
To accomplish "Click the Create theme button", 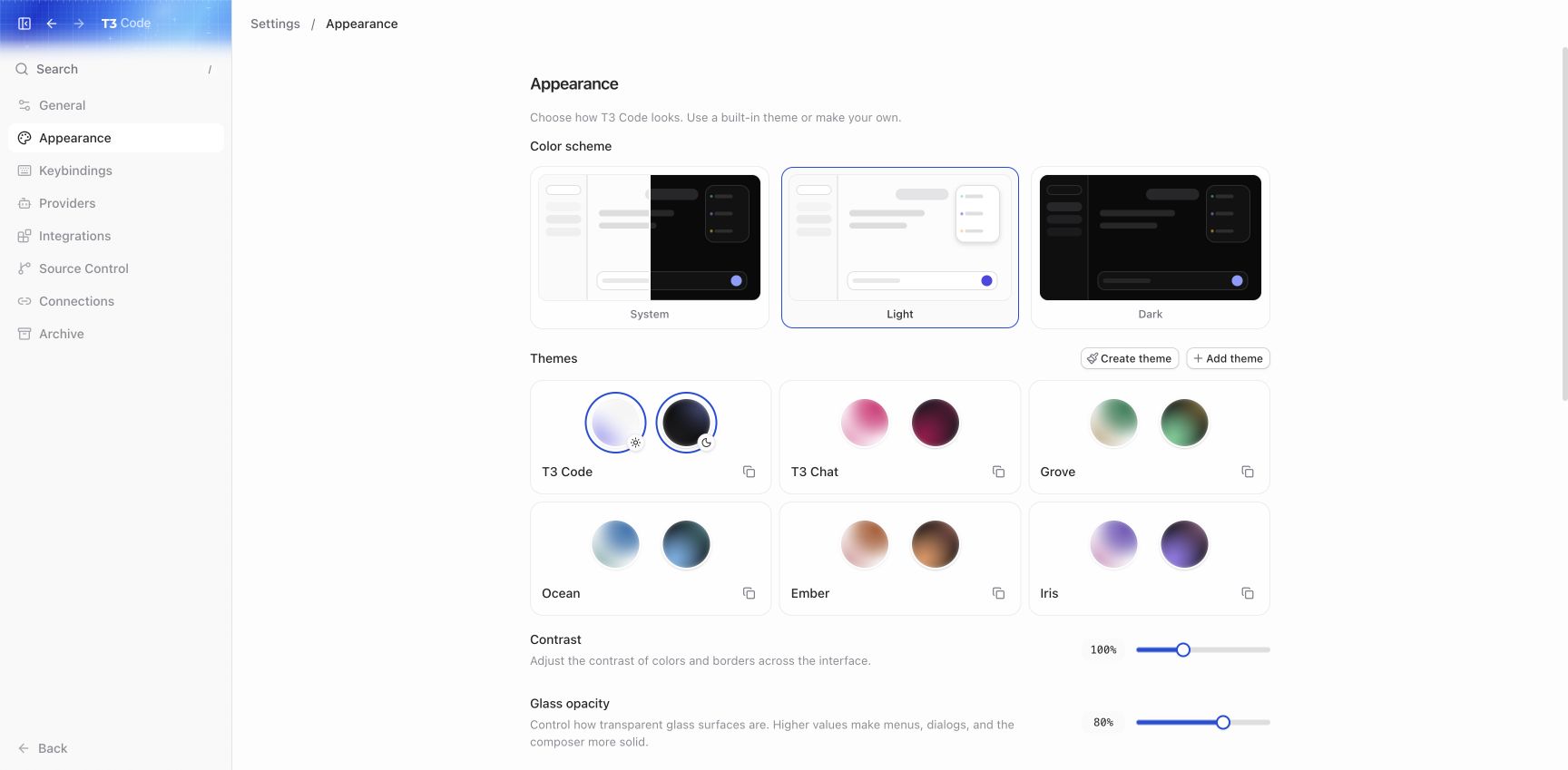I will 1130,358.
